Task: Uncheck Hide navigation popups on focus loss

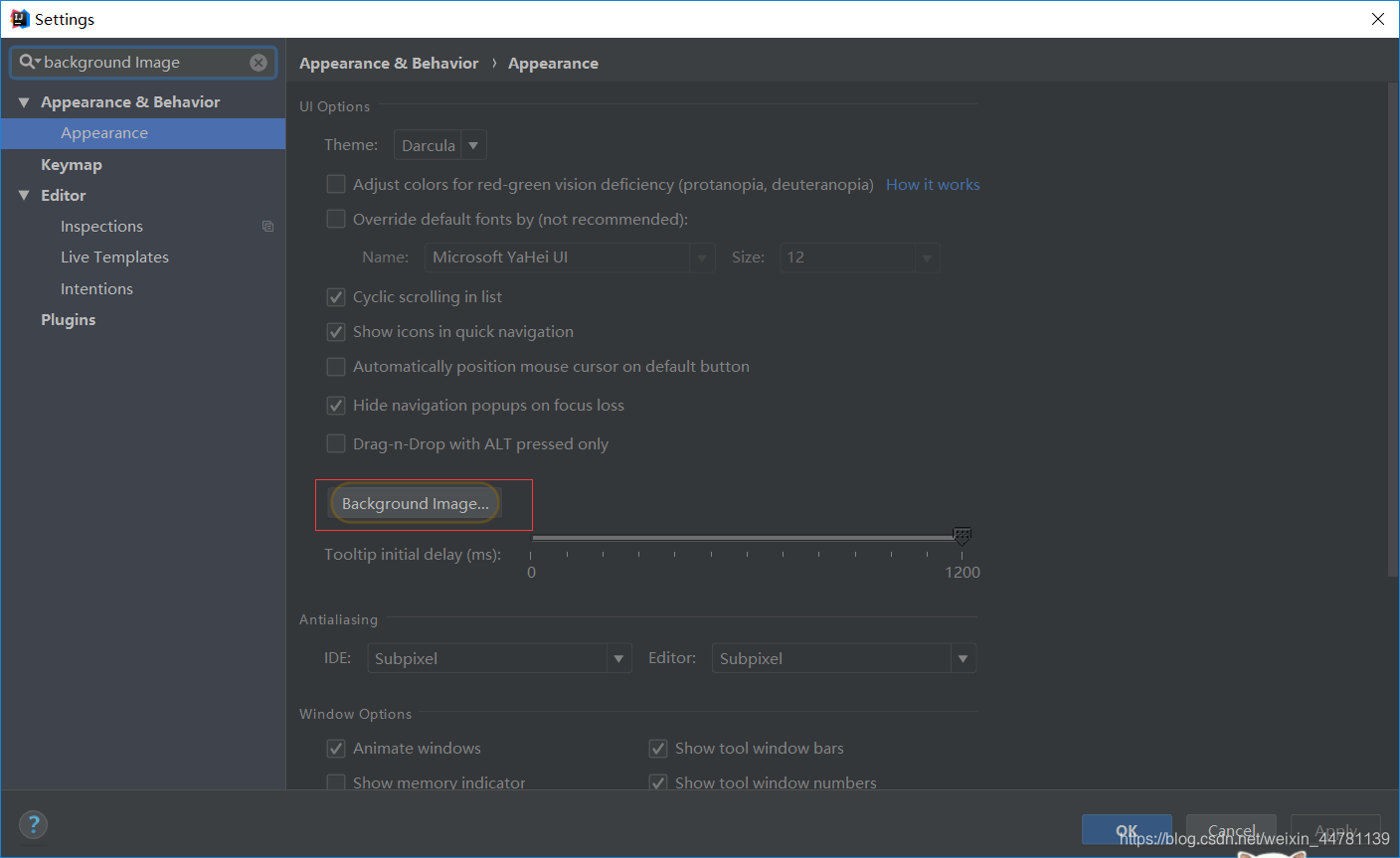Action: 336,405
